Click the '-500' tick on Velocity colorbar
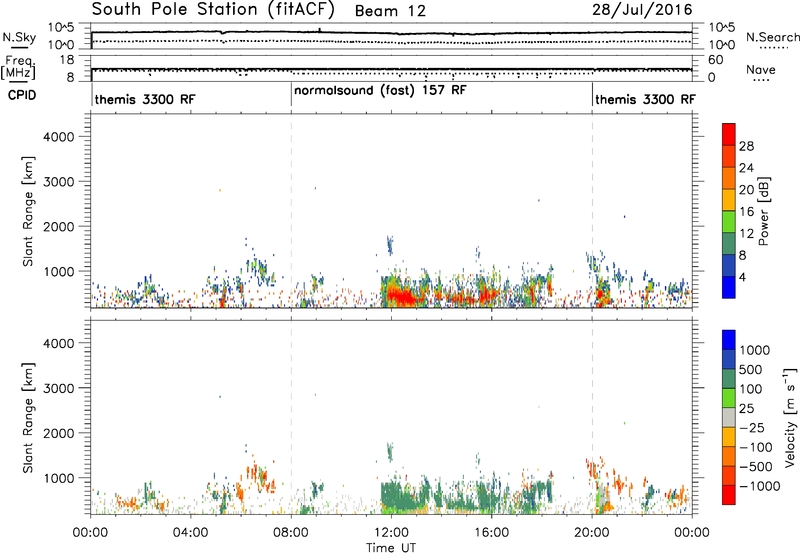 click(756, 466)
